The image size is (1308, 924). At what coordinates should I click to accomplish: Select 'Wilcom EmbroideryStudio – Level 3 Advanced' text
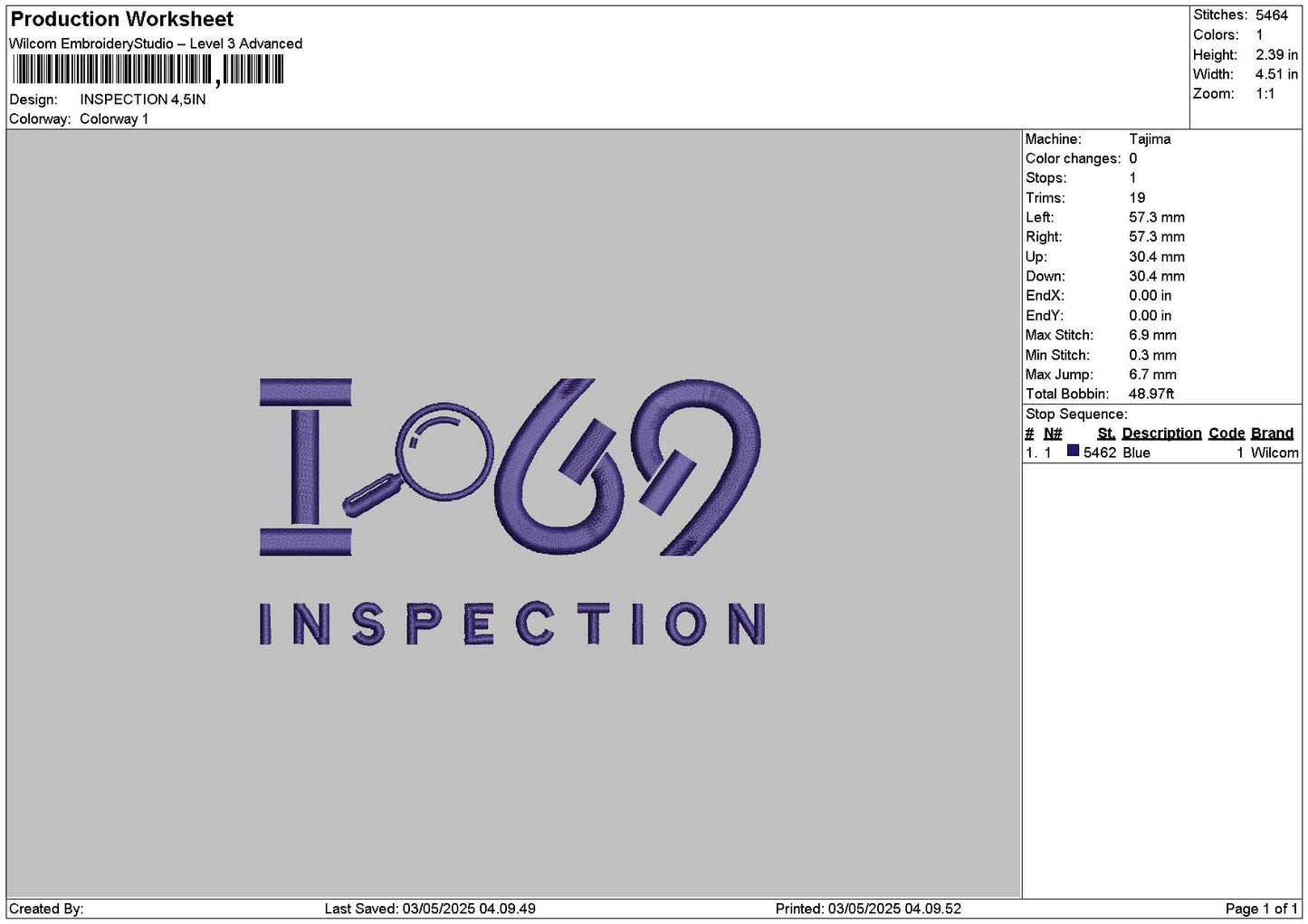tap(156, 43)
